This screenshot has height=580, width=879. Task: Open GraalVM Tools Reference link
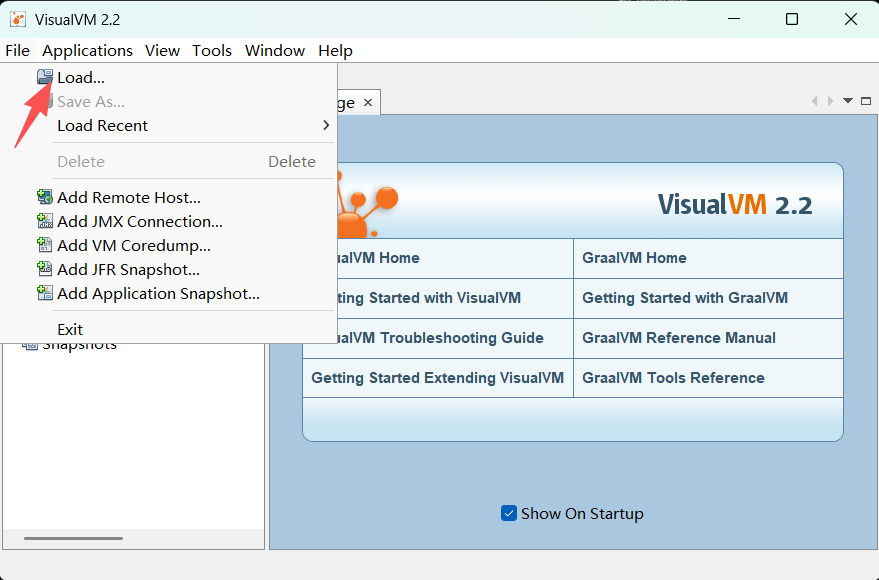[x=673, y=378]
